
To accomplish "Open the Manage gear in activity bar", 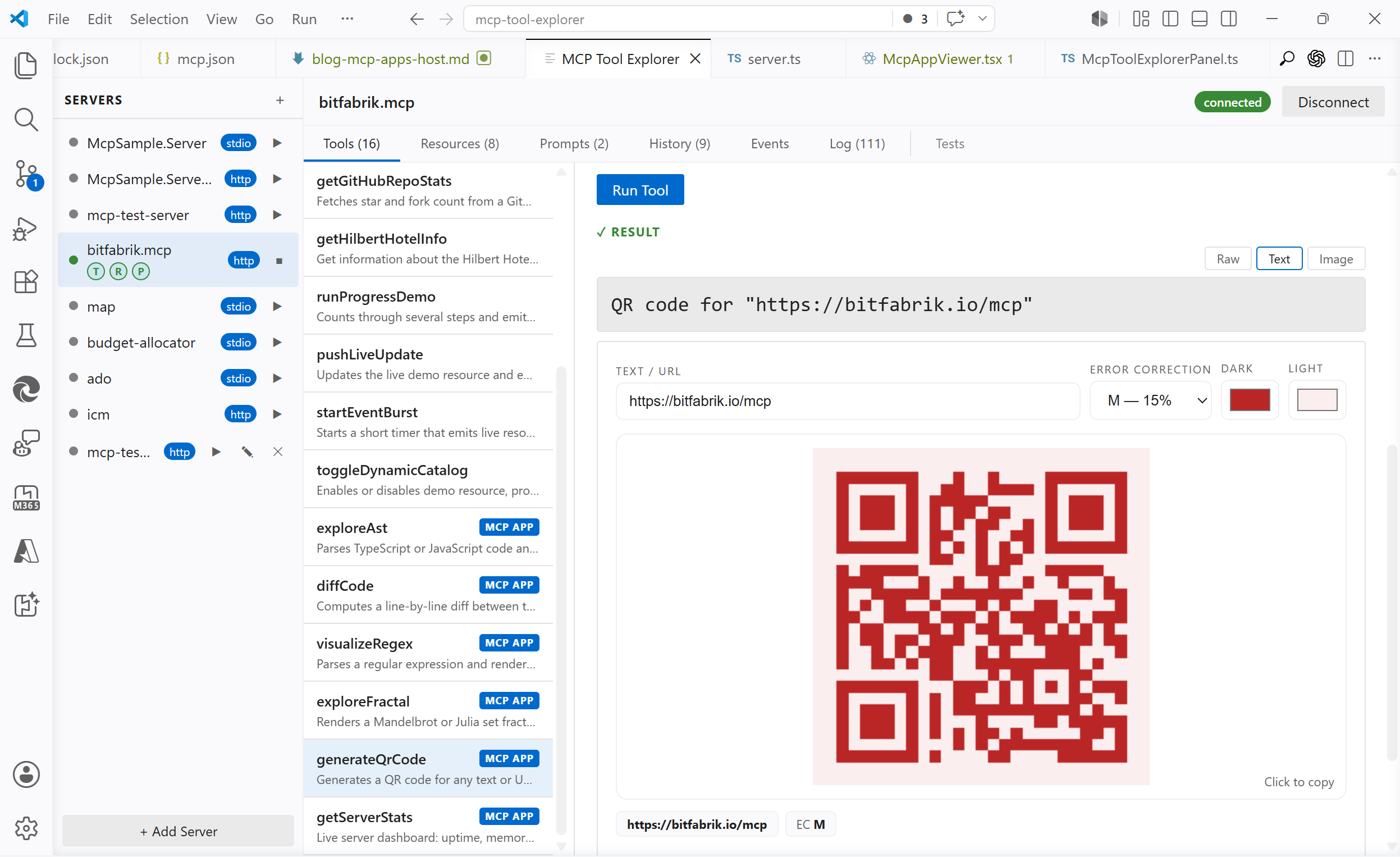I will click(26, 828).
